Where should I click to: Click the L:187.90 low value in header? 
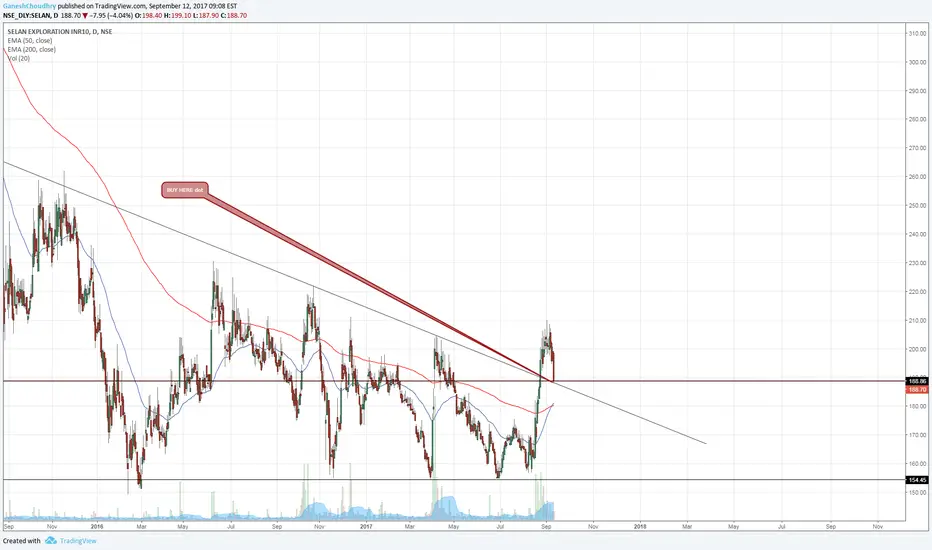click(x=205, y=15)
